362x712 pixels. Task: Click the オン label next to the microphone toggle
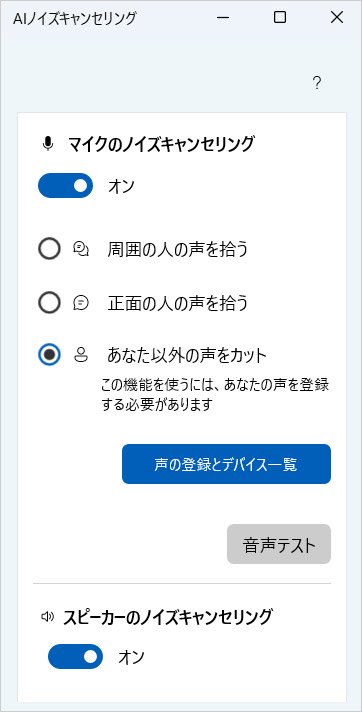pyautogui.click(x=122, y=186)
